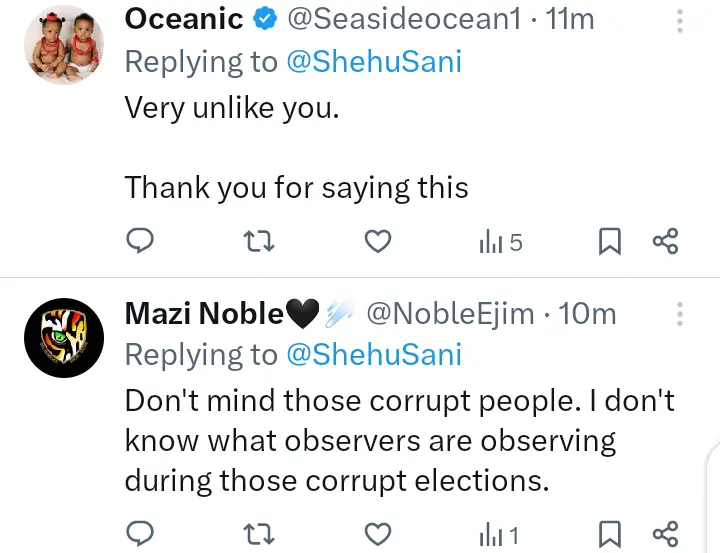Viewport: 720px width, 553px height.
Task: Repost Oceanic's tweet
Action: coord(259,241)
